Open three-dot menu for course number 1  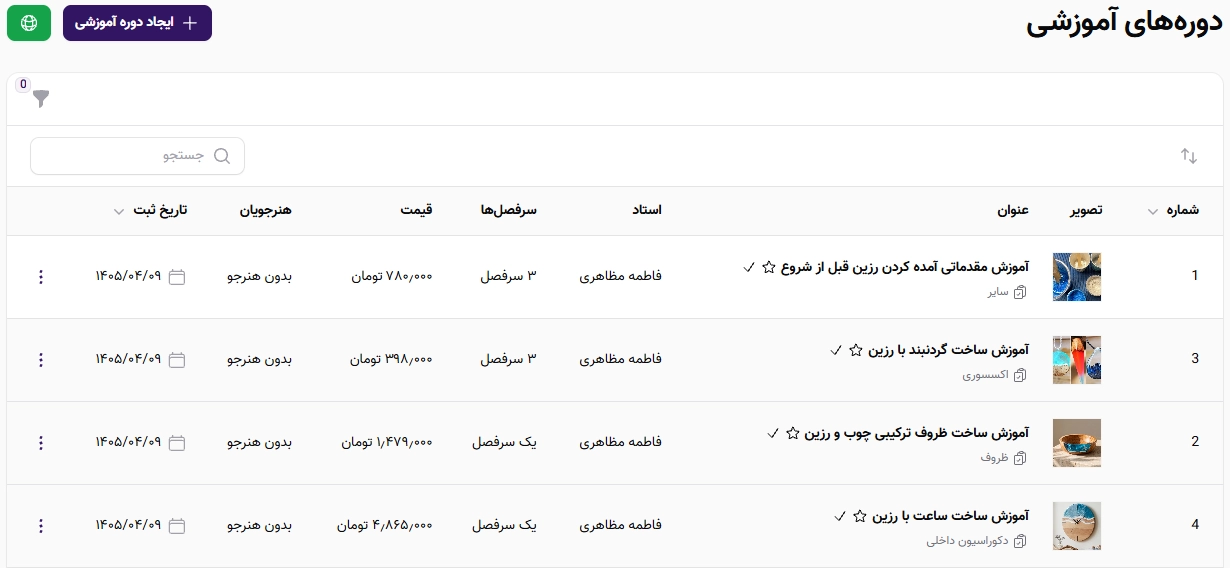pos(41,277)
